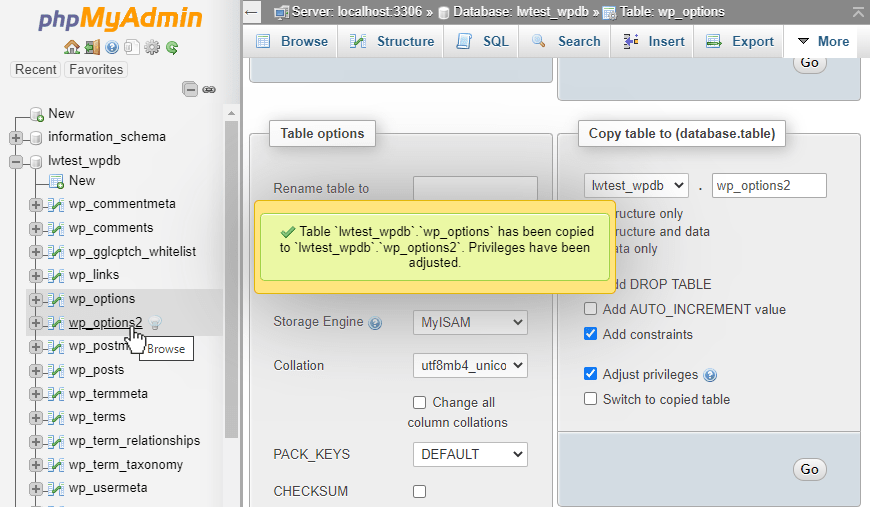870x507 pixels.
Task: Uncheck the Adjust privileges checkbox
Action: (x=590, y=374)
